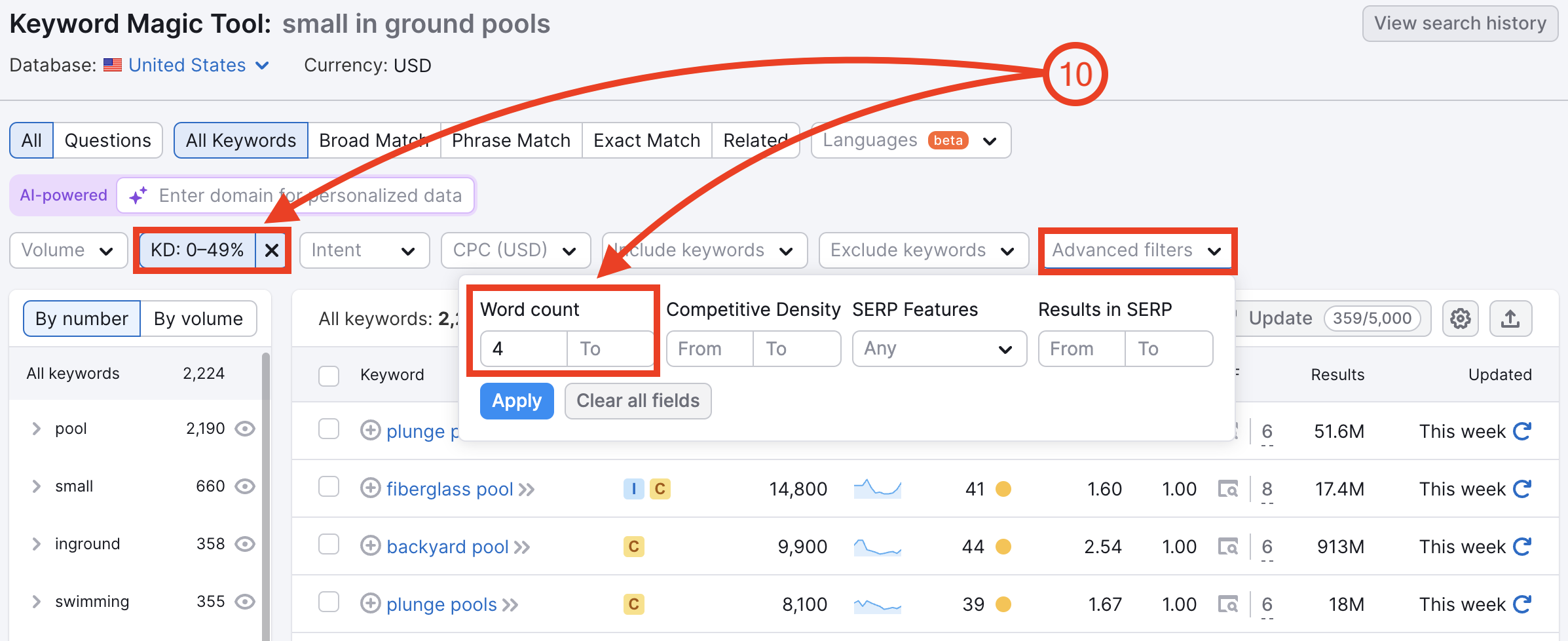
Task: Add backyard pool keyword with plus icon
Action: 371,546
